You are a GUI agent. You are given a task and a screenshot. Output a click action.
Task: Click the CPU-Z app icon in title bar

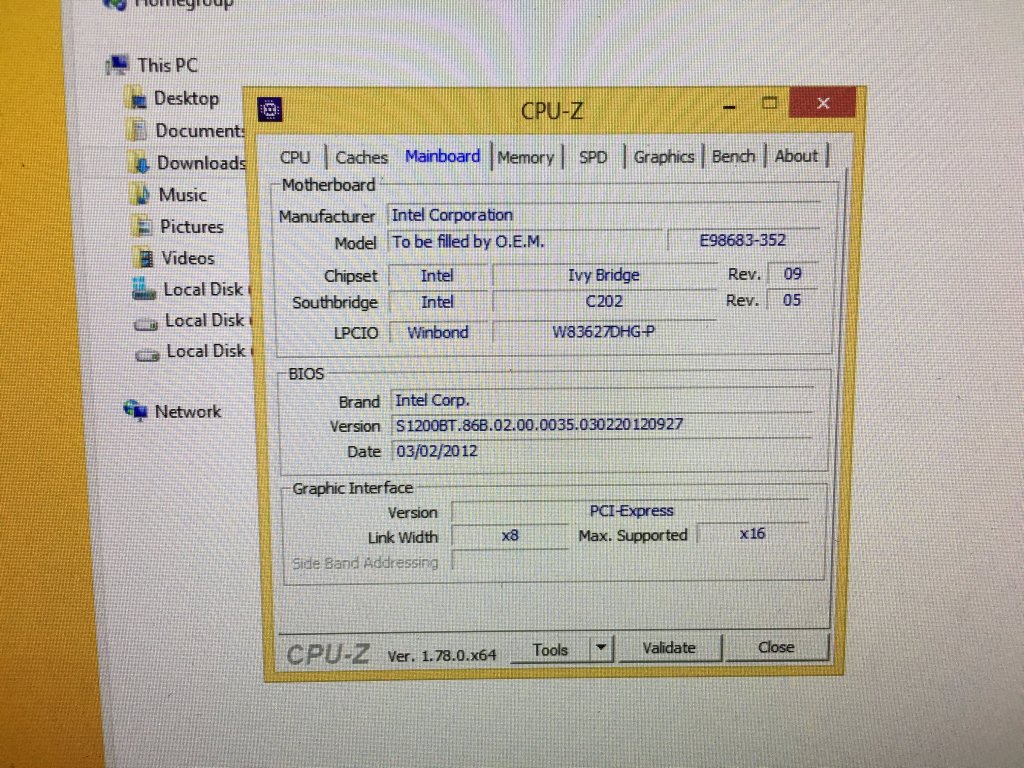(x=270, y=109)
